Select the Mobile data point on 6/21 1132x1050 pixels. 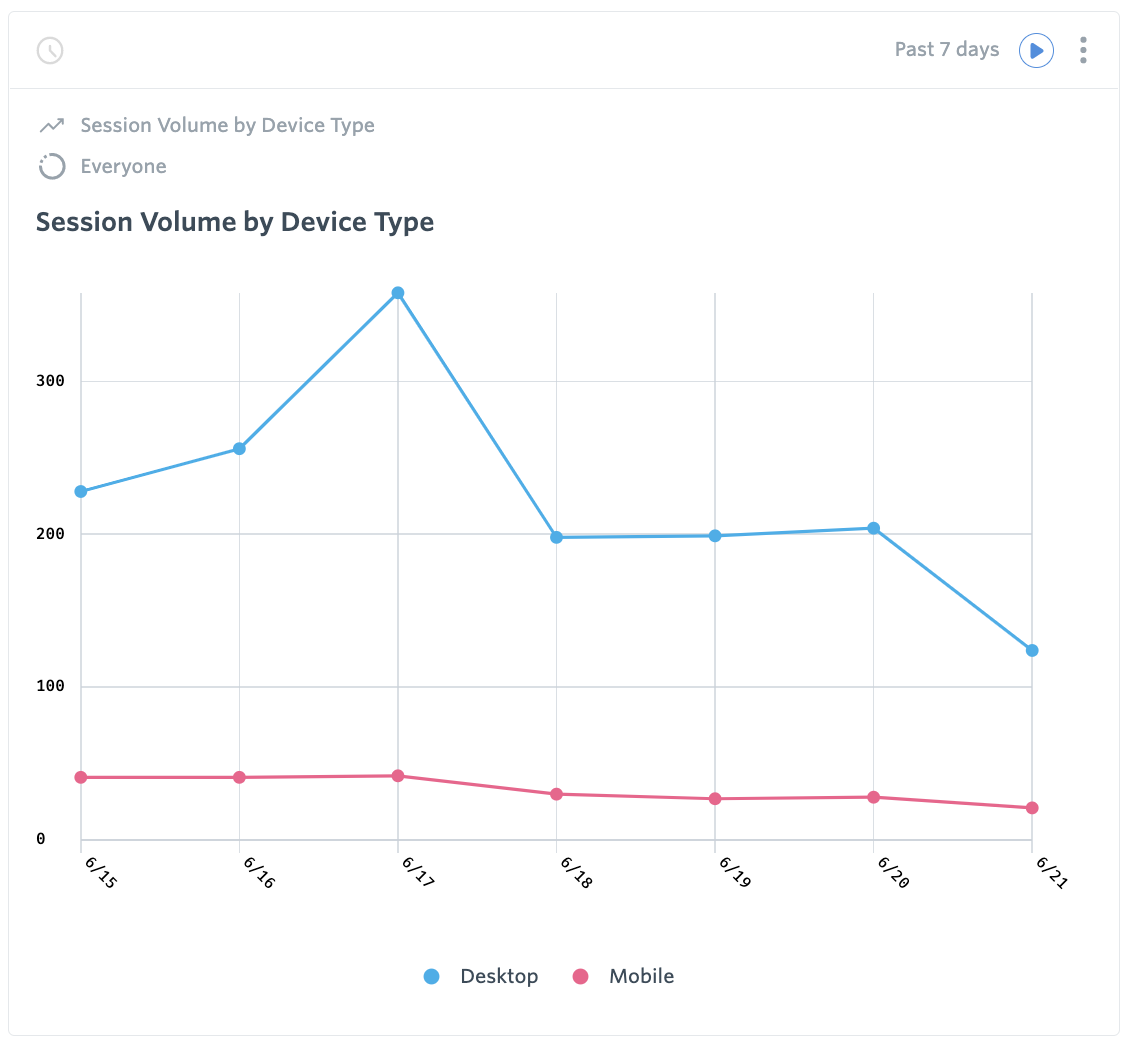(1031, 807)
